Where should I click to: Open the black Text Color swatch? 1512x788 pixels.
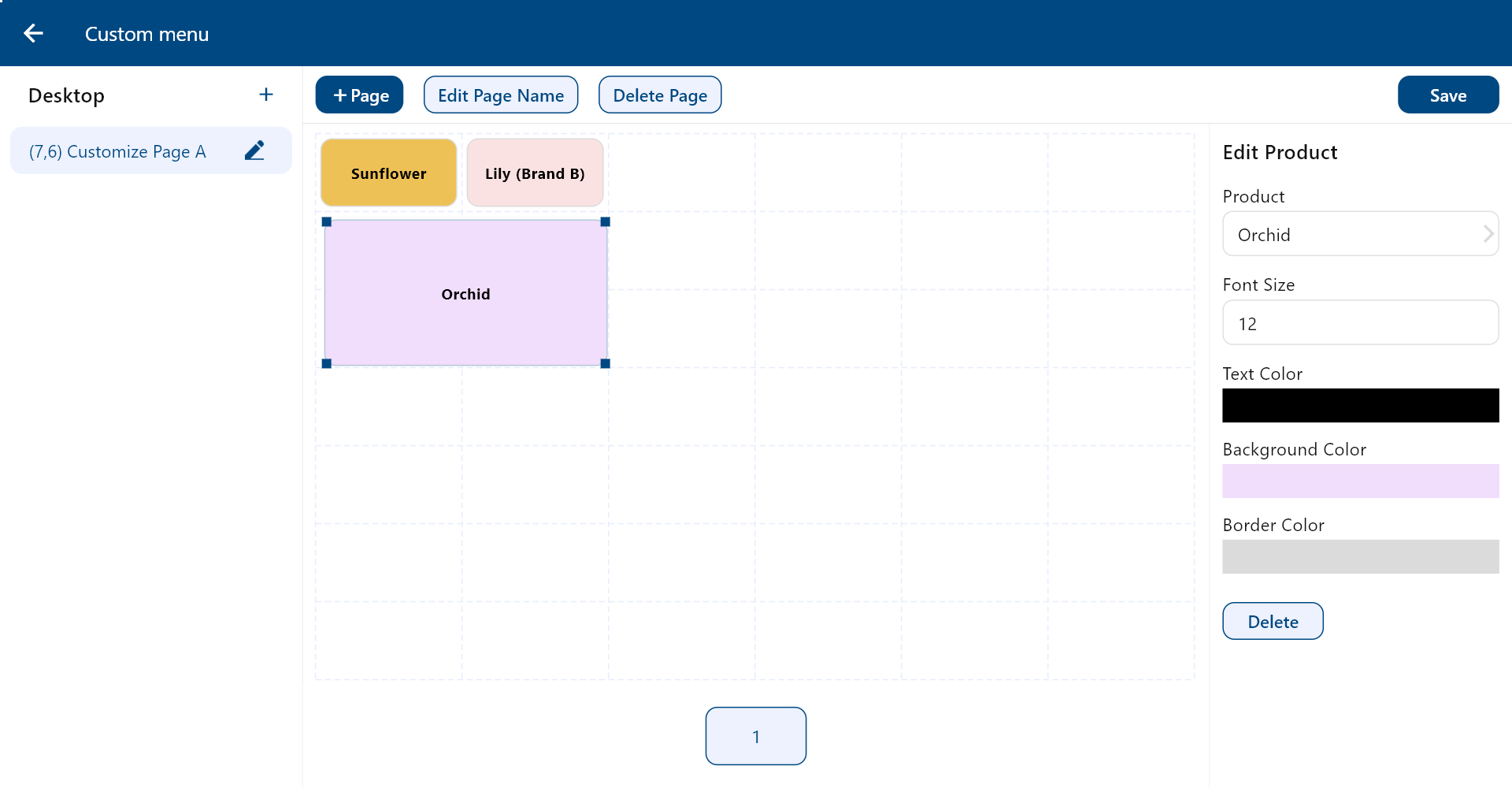click(x=1360, y=405)
